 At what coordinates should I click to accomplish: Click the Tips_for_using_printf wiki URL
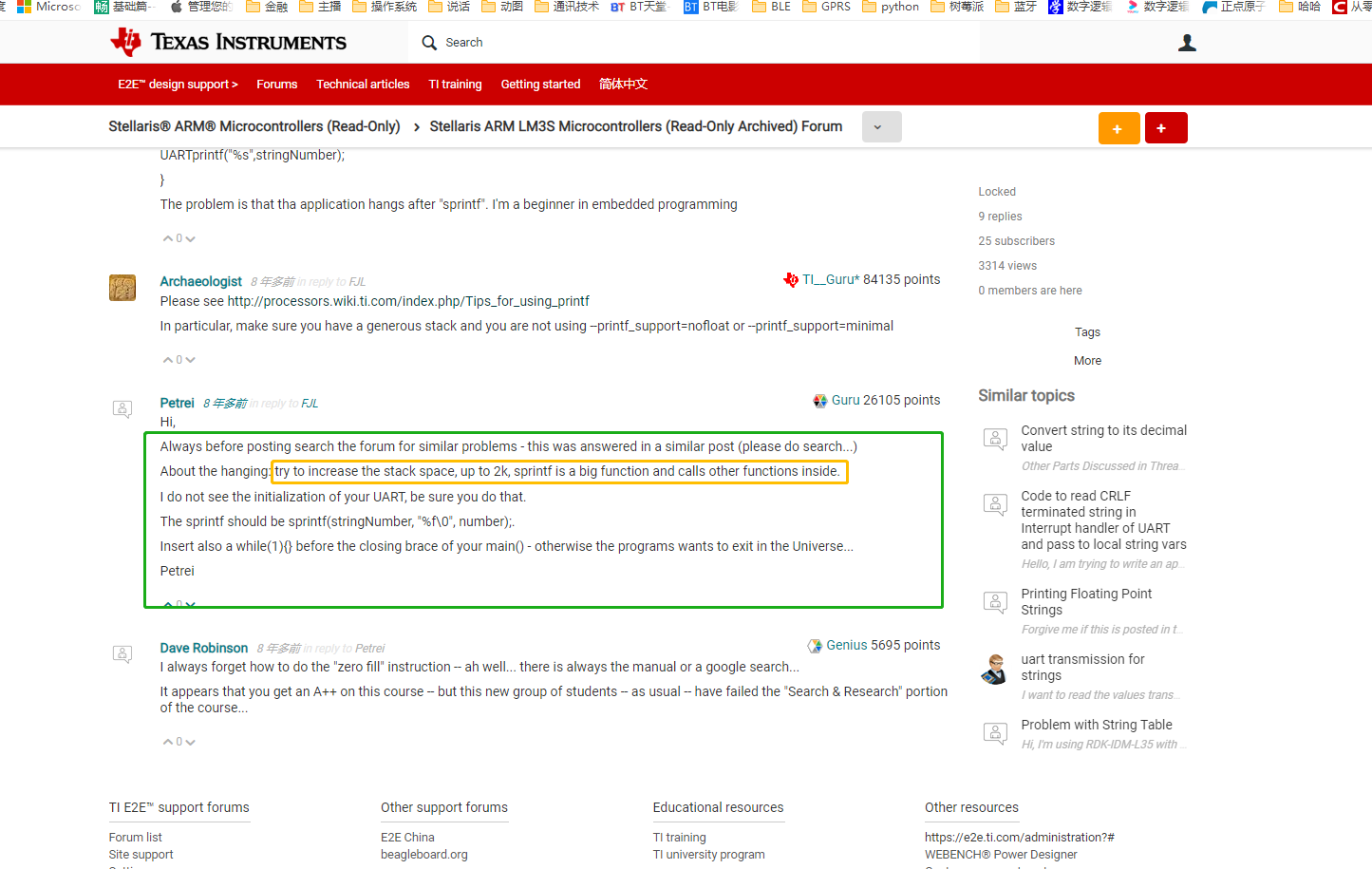coord(408,301)
